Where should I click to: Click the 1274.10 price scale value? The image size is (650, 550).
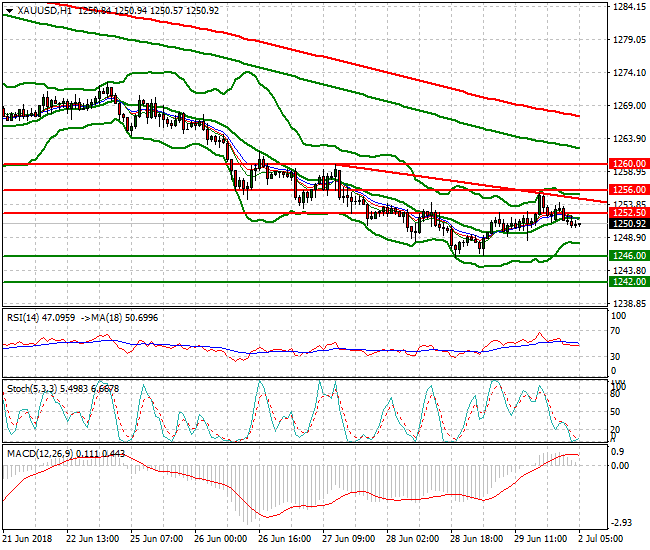tap(629, 73)
